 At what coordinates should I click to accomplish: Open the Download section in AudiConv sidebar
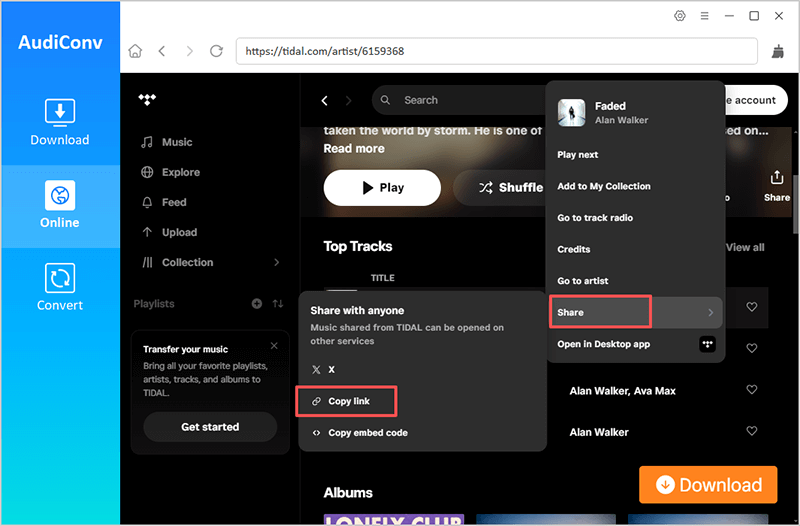[60, 122]
